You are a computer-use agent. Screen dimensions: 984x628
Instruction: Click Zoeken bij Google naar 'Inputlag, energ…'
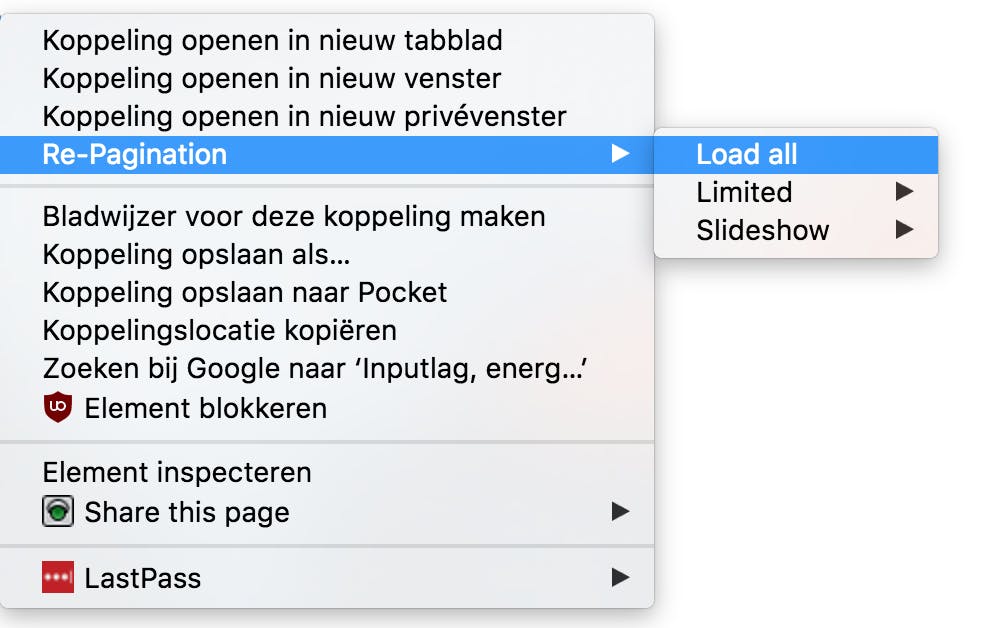(314, 369)
